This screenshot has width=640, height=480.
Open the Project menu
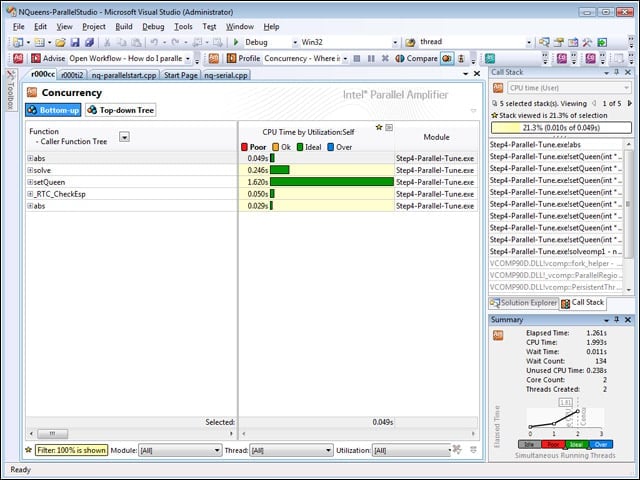pyautogui.click(x=94, y=27)
